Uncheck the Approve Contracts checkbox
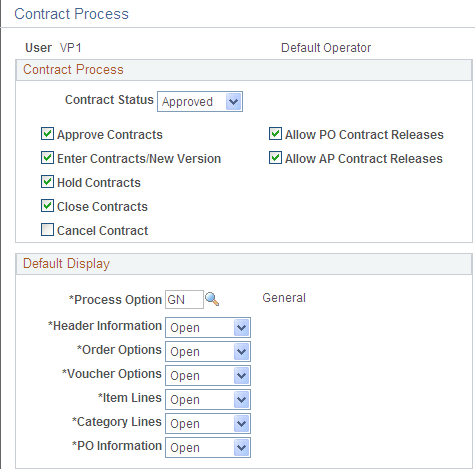 tap(47, 134)
